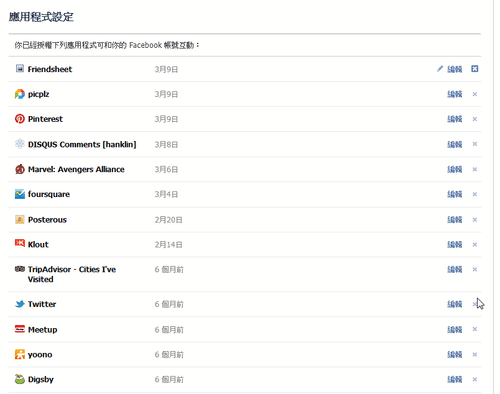Remove the Pinterest app using its X
The height and width of the screenshot is (394, 500).
(x=475, y=119)
